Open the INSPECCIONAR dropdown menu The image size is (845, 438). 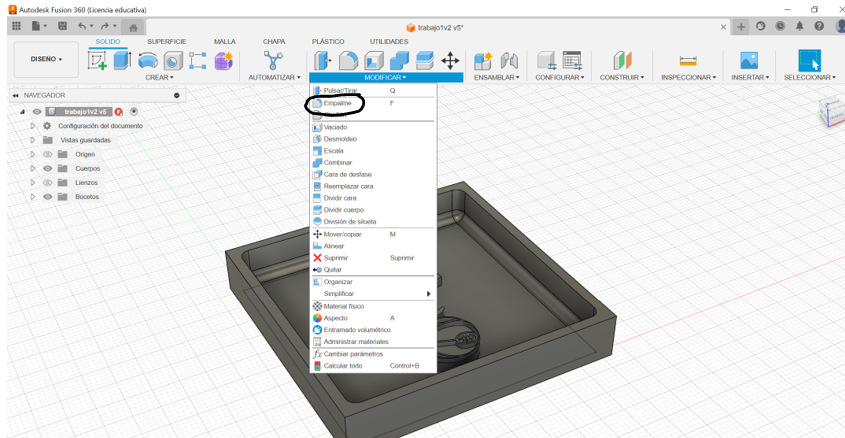(x=689, y=78)
